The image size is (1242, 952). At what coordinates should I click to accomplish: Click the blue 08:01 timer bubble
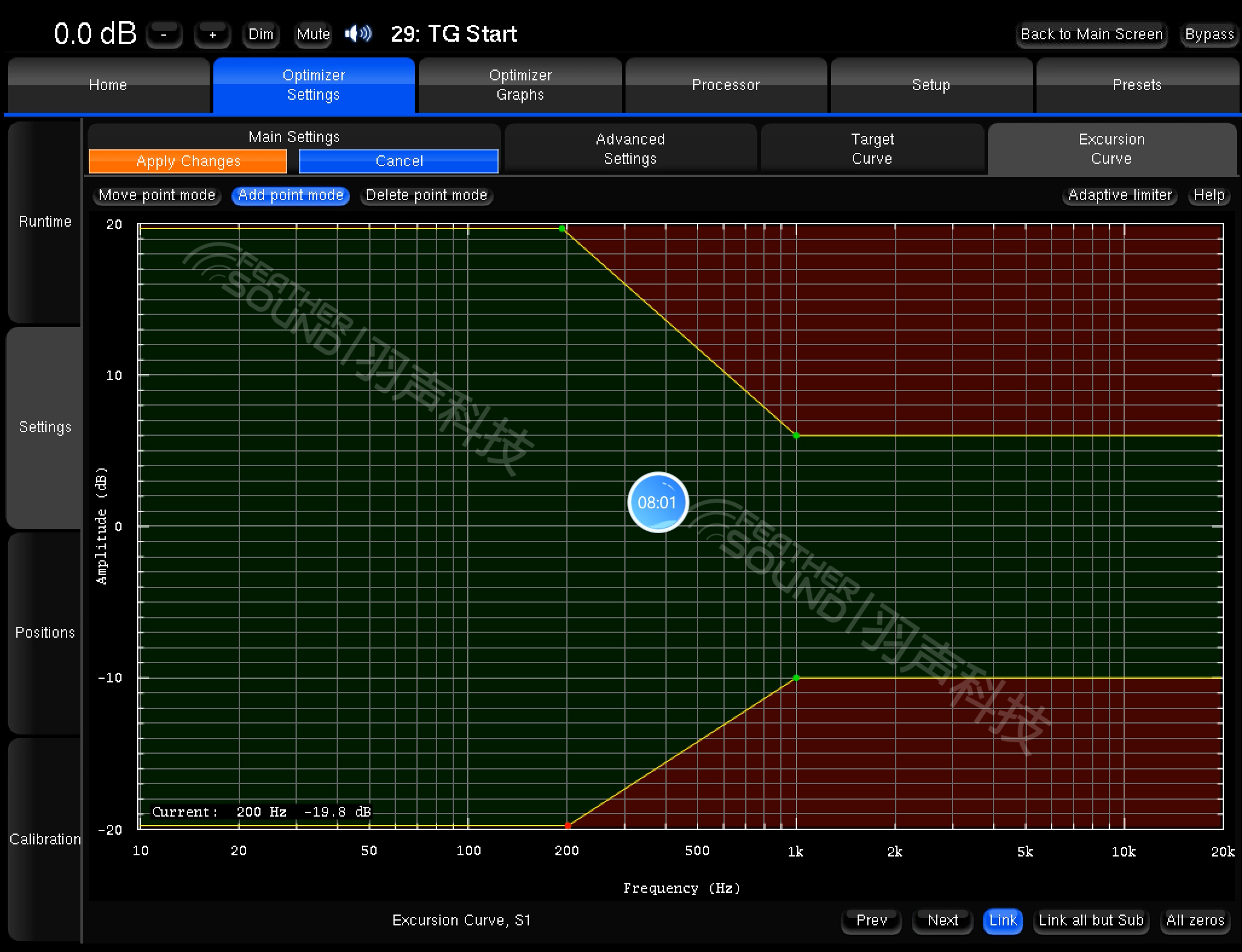[x=658, y=502]
